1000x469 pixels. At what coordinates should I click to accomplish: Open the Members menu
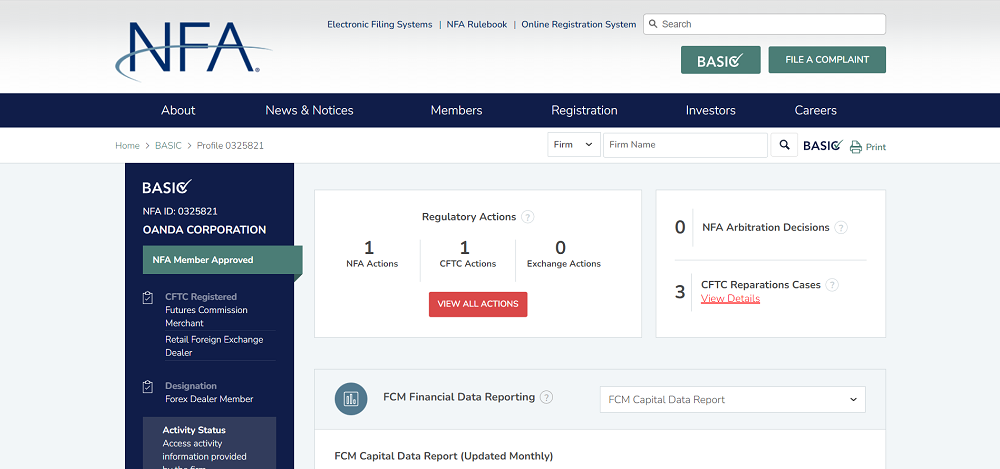(457, 110)
